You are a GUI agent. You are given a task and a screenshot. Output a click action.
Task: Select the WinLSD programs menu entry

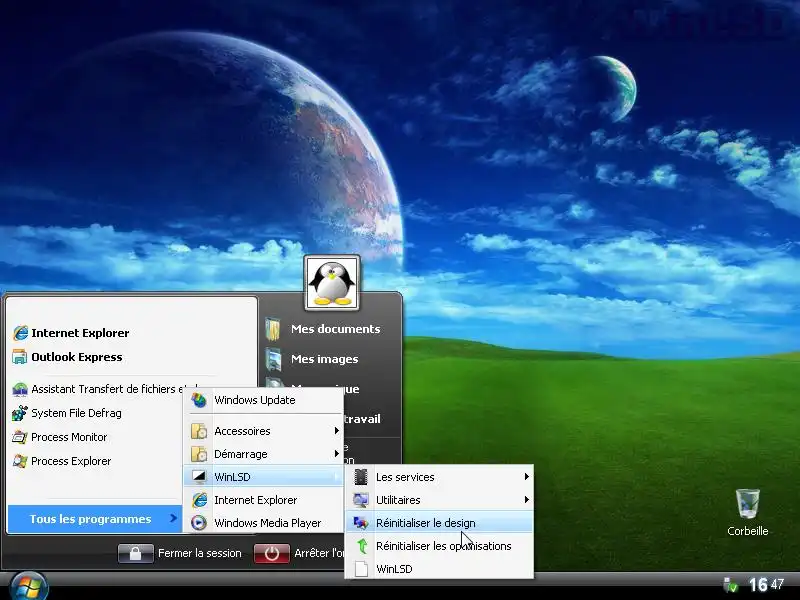point(264,477)
